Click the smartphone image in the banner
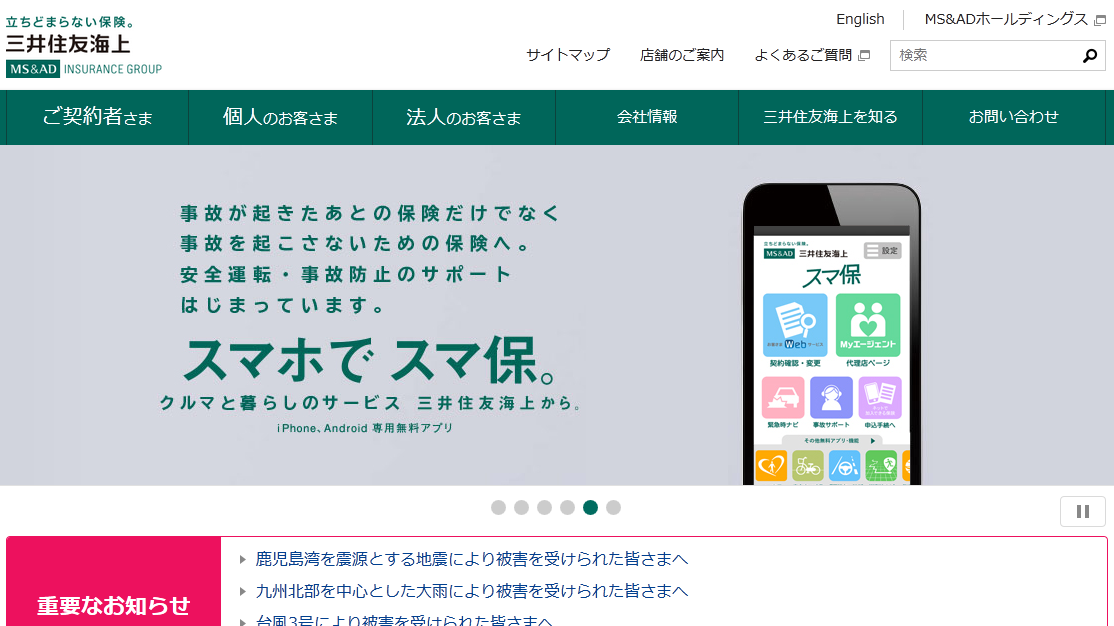This screenshot has height=626, width=1114. tap(831, 334)
